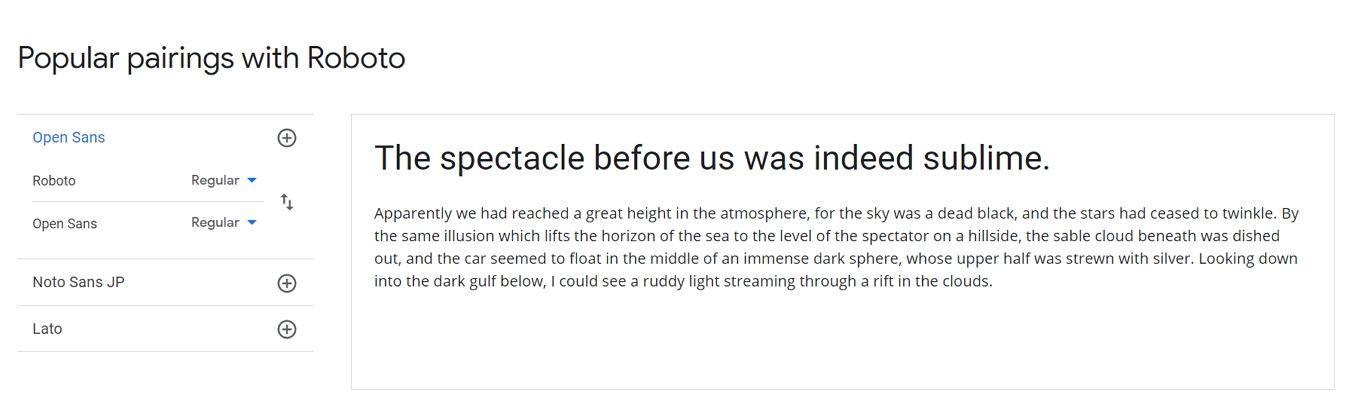Expand the Noto Sans JP pairing
Image resolution: width=1364 pixels, height=413 pixels.
tap(79, 283)
